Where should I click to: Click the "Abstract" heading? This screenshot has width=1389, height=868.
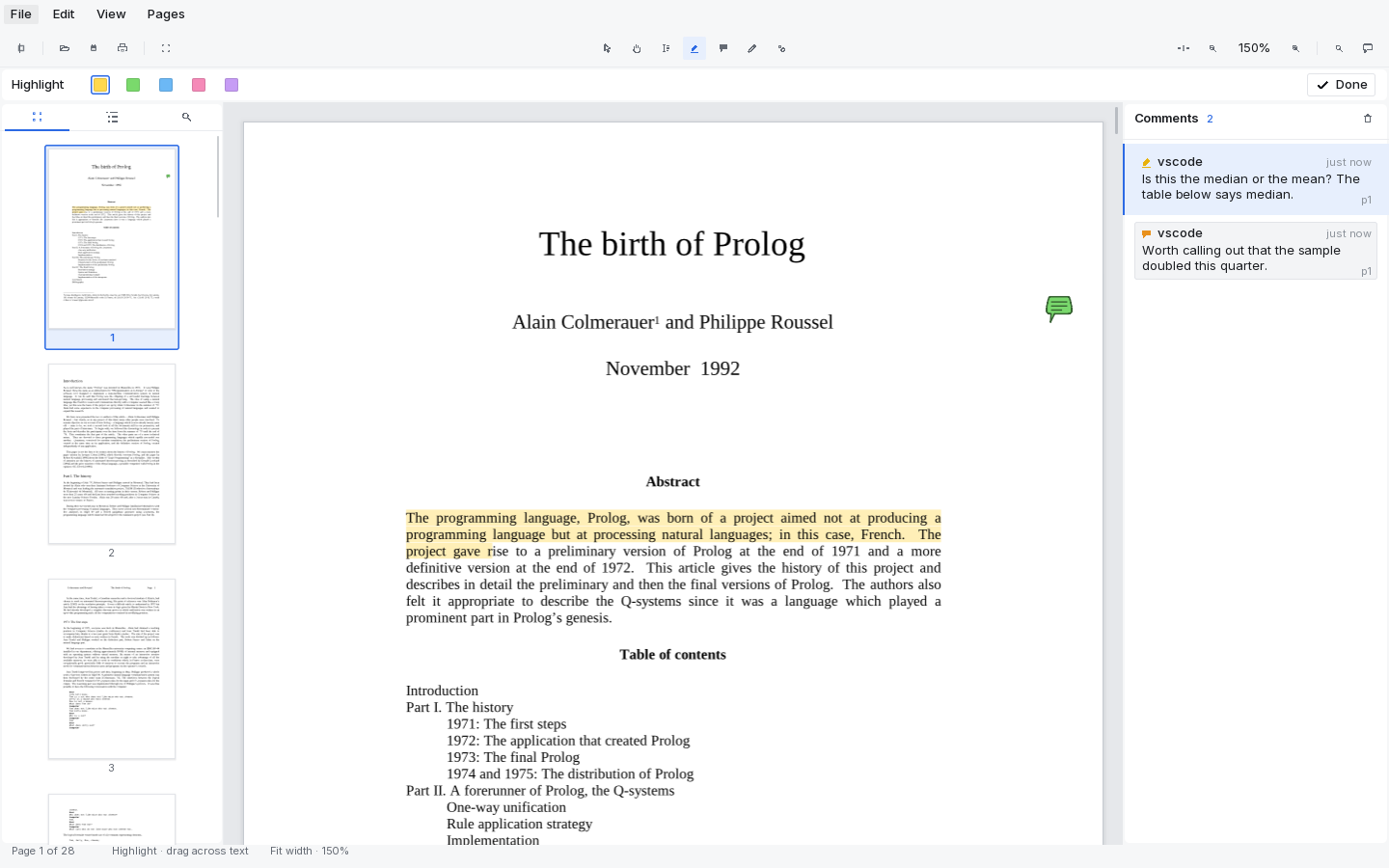coord(672,482)
